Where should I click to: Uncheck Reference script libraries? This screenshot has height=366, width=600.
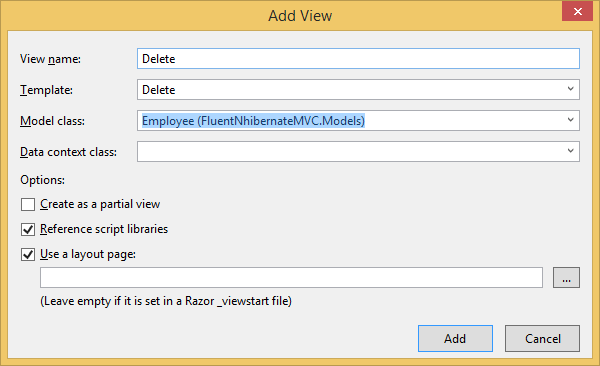click(x=28, y=229)
